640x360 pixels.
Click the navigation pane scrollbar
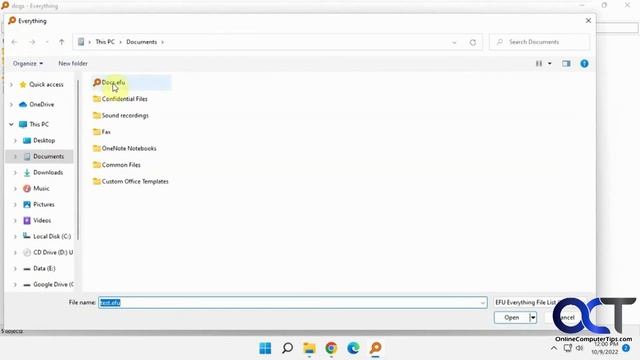click(x=78, y=161)
